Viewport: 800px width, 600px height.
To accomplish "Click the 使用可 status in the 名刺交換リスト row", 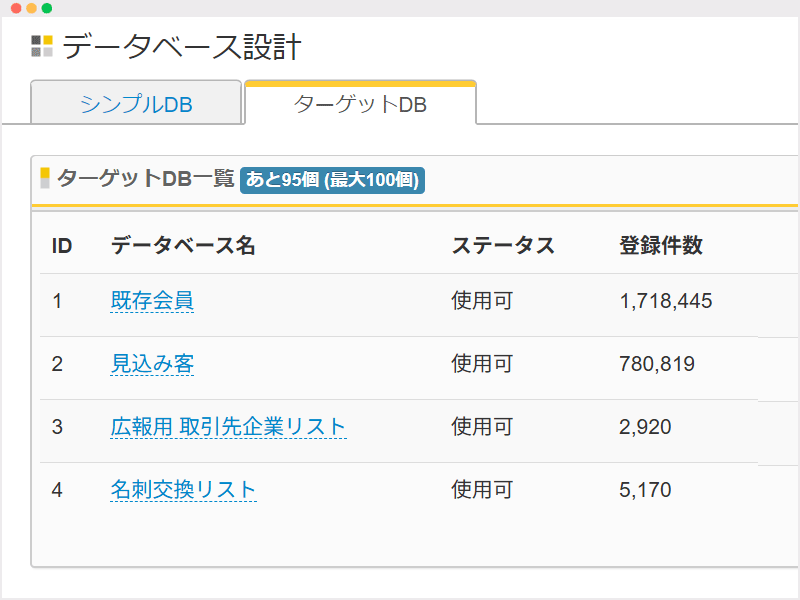I will (482, 490).
